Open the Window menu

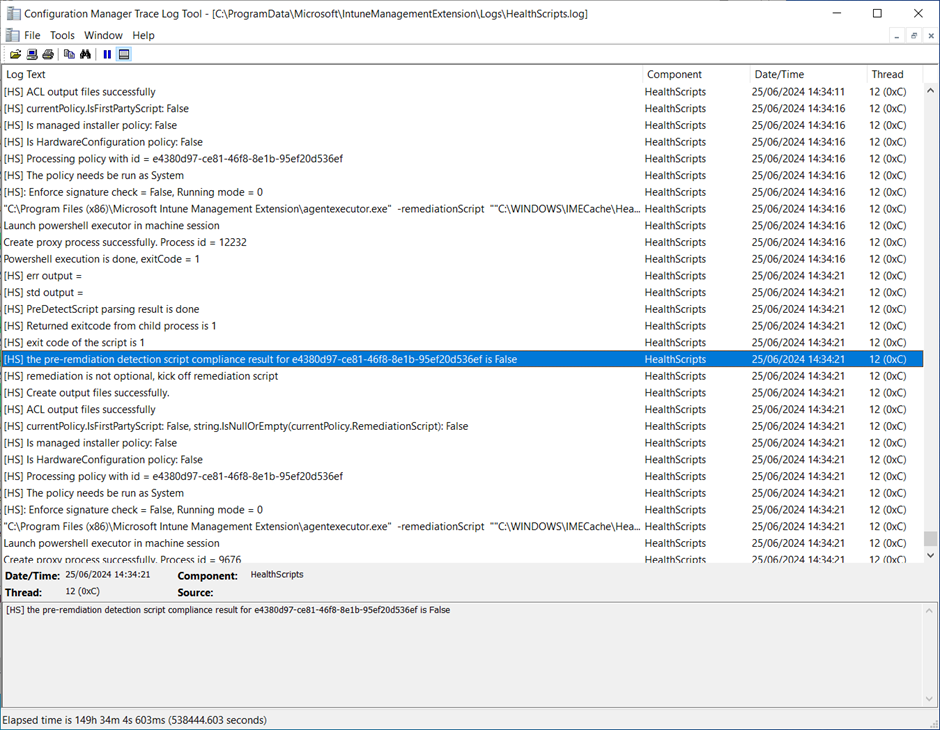coord(103,35)
